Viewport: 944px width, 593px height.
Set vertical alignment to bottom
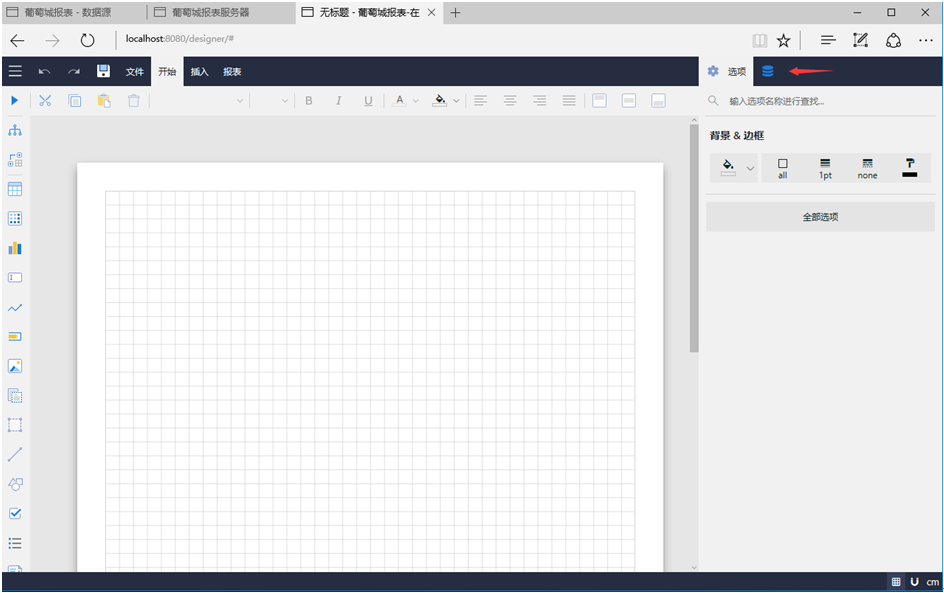pyautogui.click(x=659, y=101)
